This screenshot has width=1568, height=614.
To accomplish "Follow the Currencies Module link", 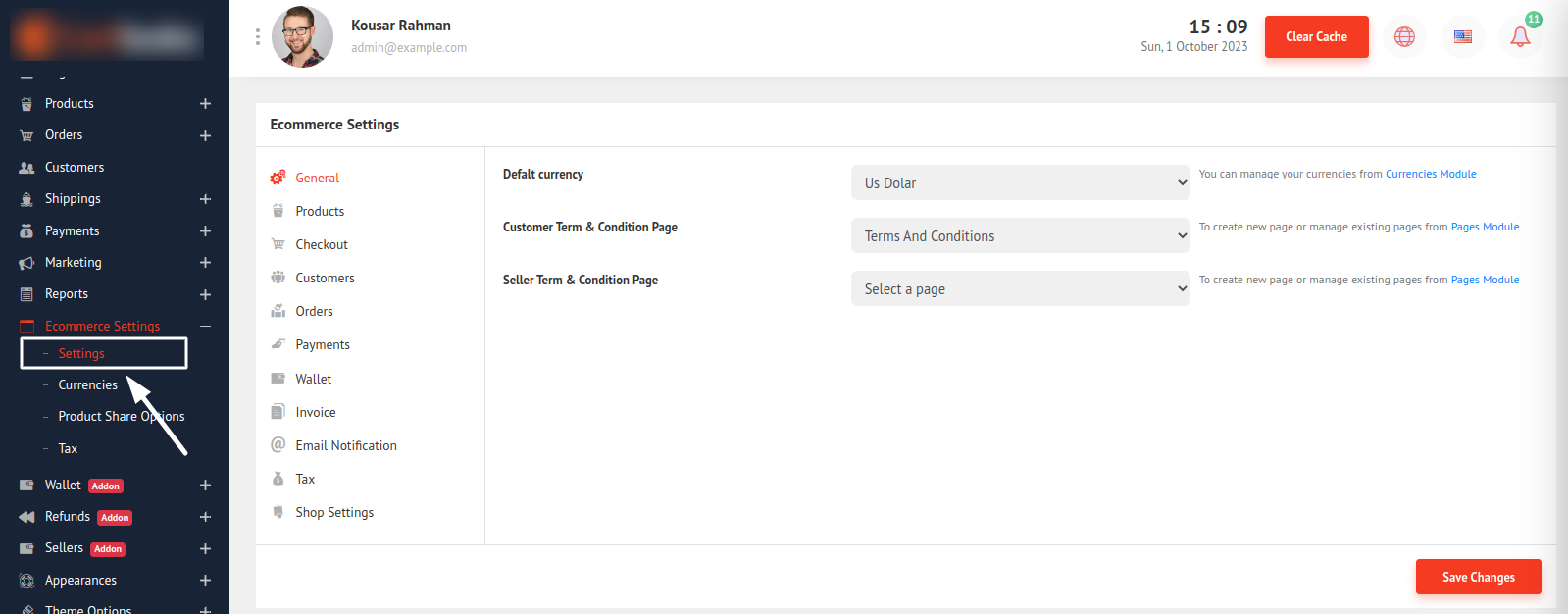I will (x=1430, y=174).
